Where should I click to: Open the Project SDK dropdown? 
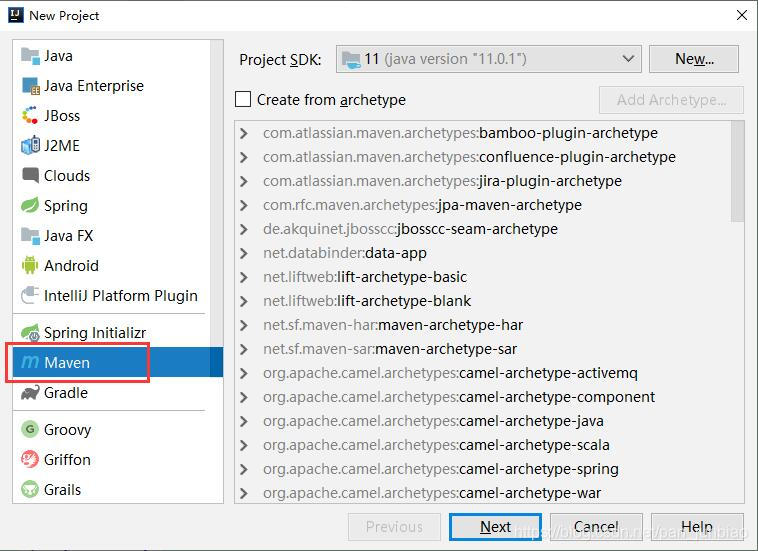[x=489, y=59]
